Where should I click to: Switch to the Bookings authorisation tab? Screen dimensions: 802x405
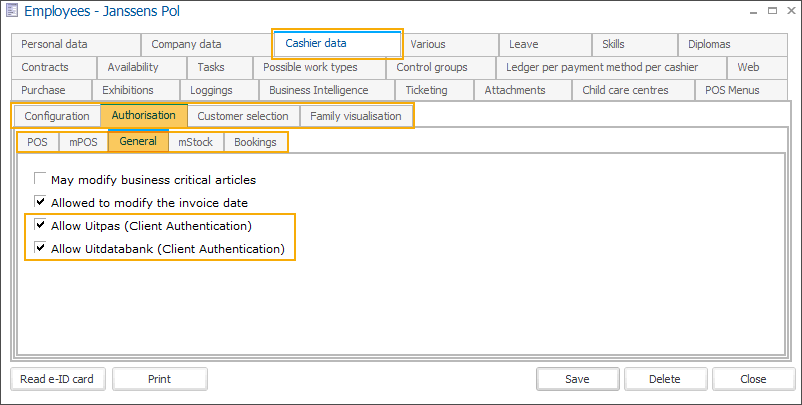255,142
